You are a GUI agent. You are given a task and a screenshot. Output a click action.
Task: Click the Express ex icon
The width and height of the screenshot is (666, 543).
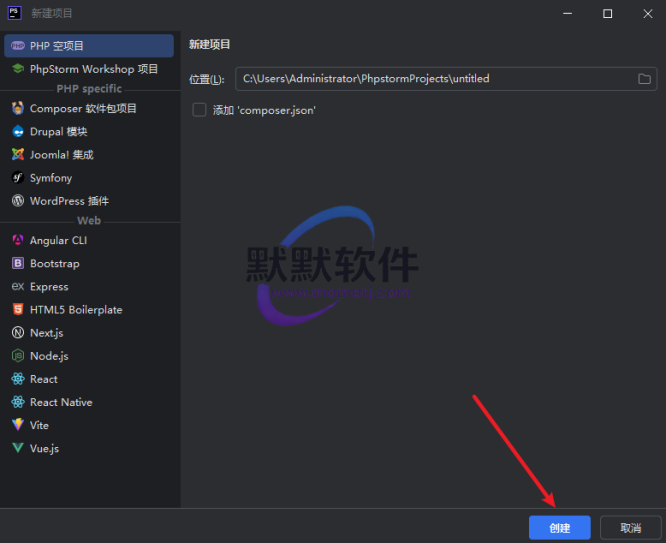(x=18, y=286)
